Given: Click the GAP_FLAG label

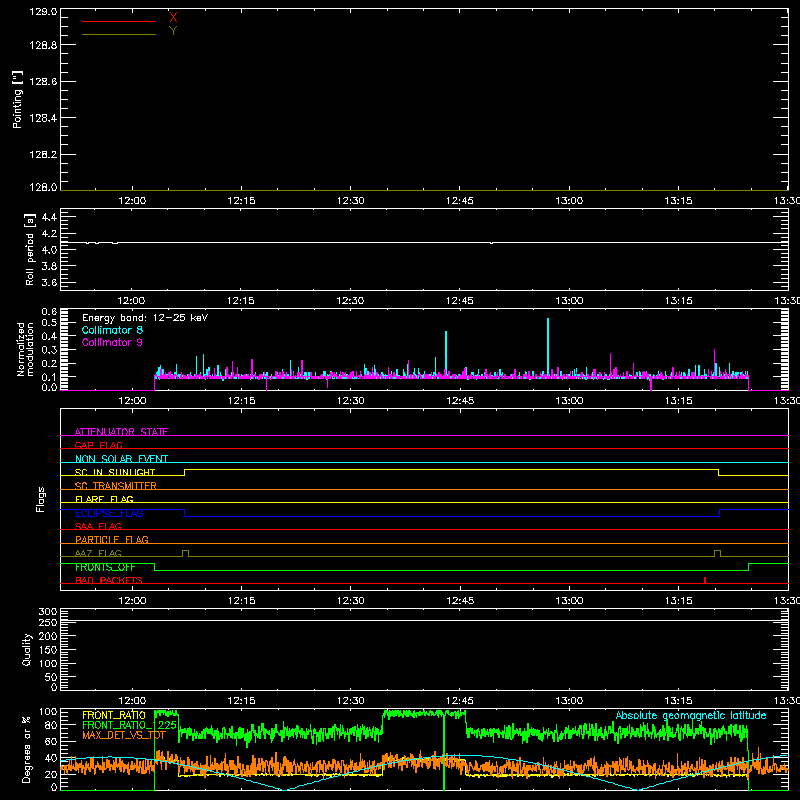Looking at the screenshot, I should point(98,445).
